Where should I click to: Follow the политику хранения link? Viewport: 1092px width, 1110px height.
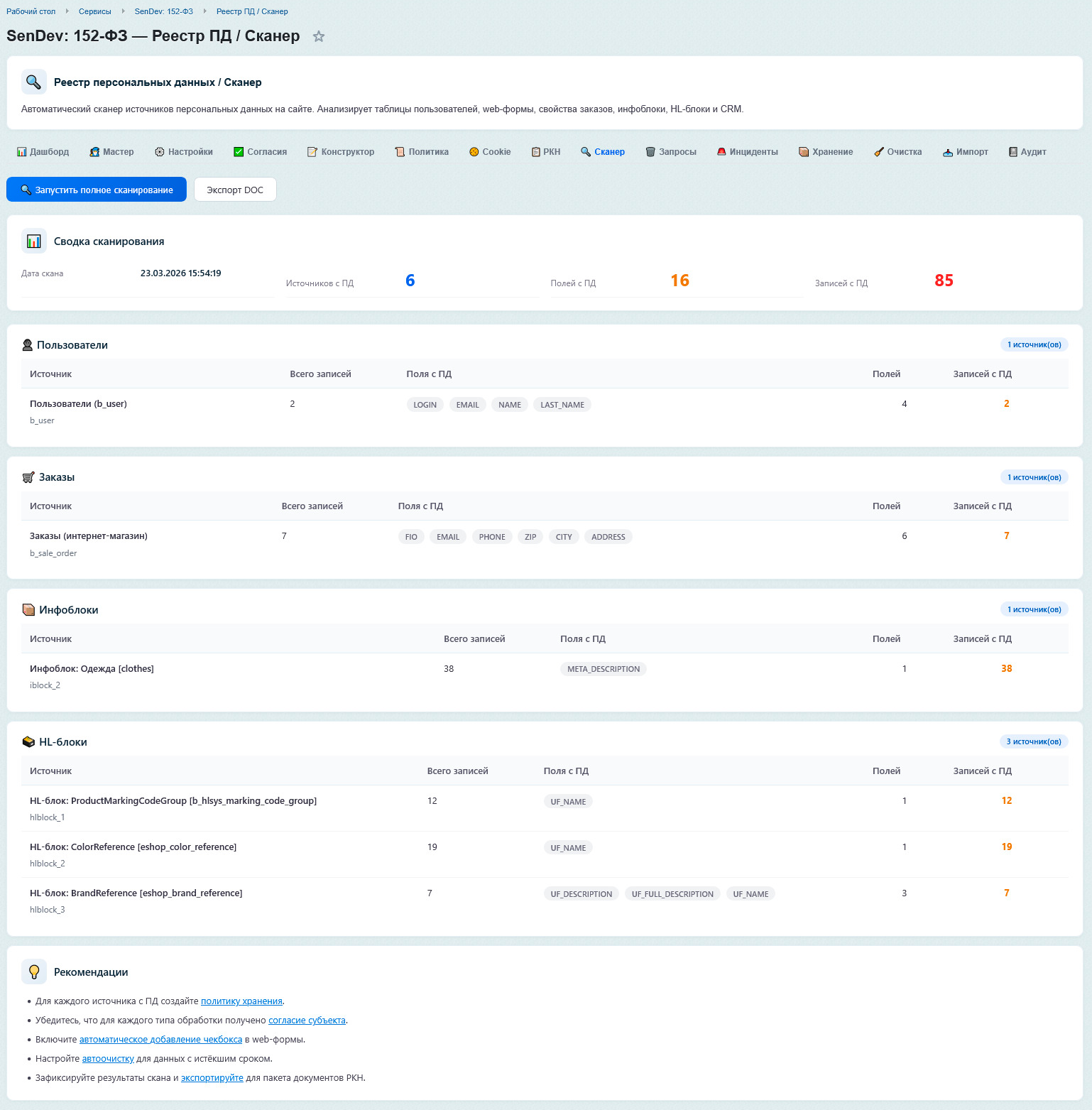pos(241,1001)
